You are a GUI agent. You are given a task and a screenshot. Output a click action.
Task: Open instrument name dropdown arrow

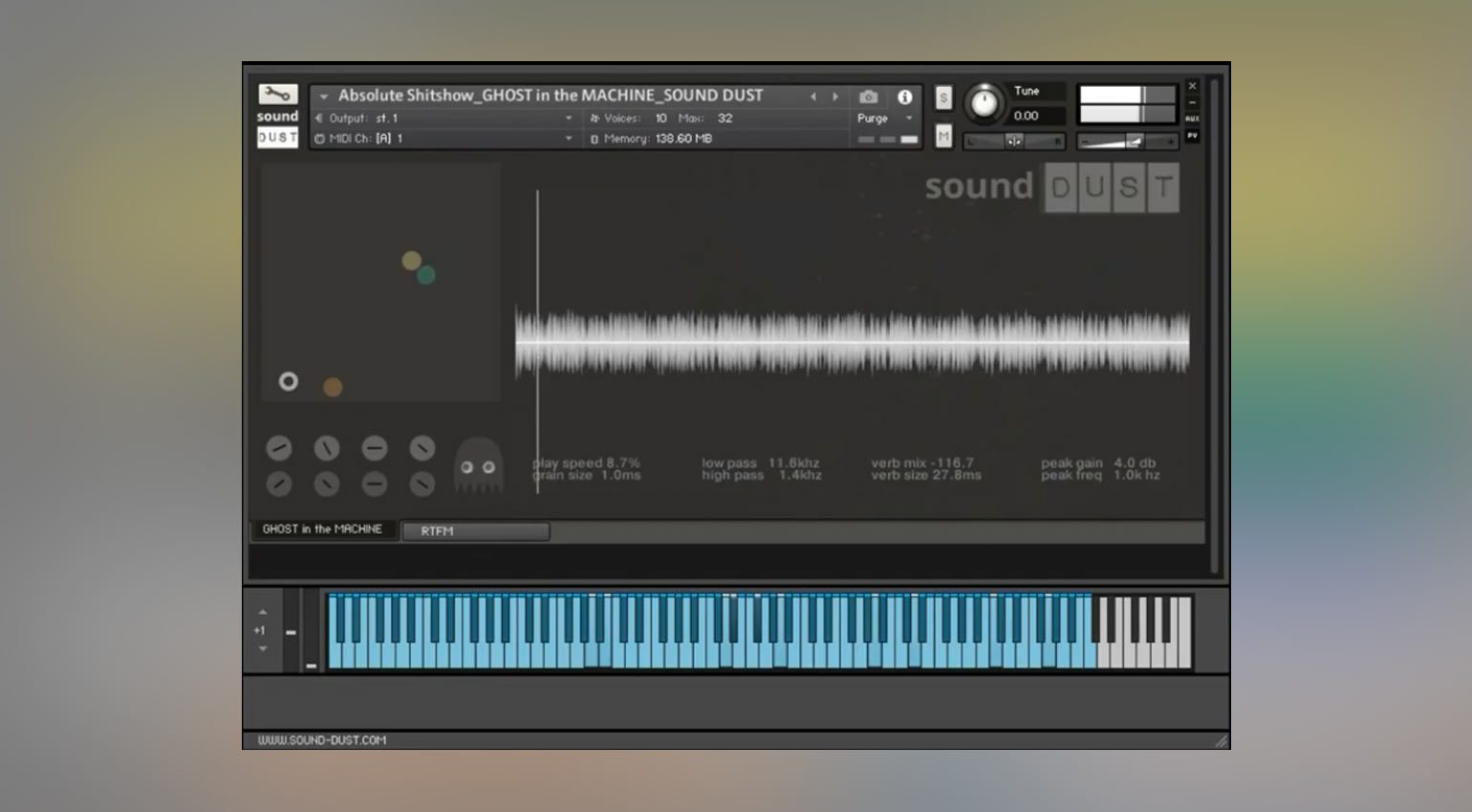pyautogui.click(x=324, y=96)
